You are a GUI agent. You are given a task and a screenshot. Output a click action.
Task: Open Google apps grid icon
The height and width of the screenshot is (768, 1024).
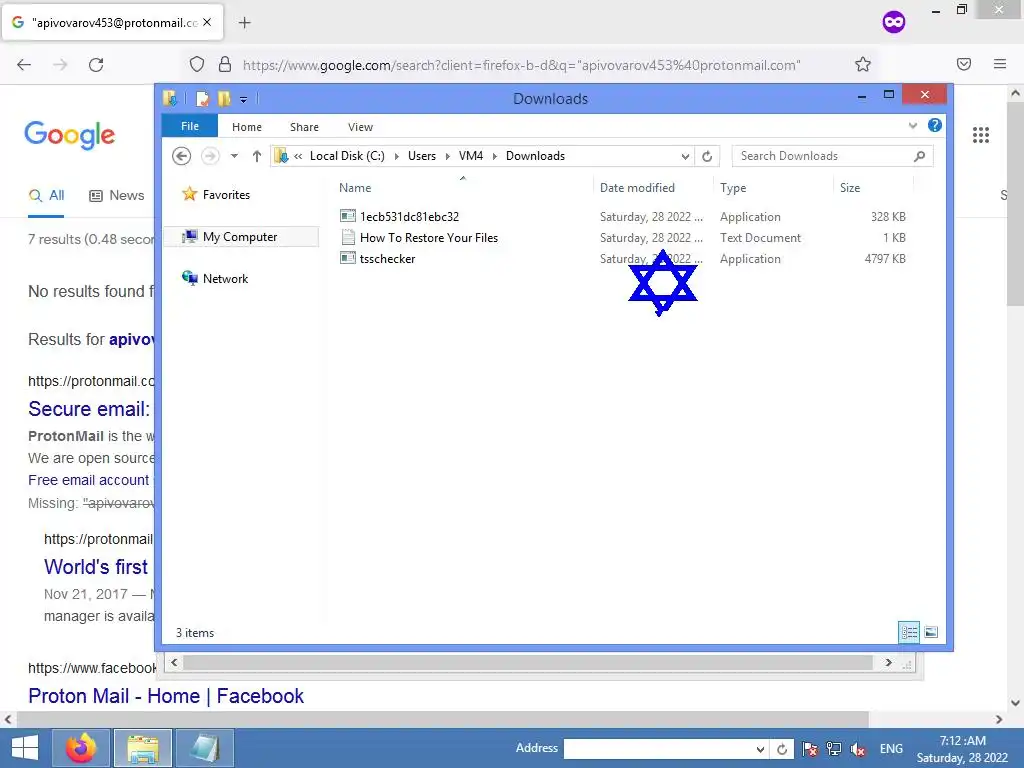tap(980, 135)
